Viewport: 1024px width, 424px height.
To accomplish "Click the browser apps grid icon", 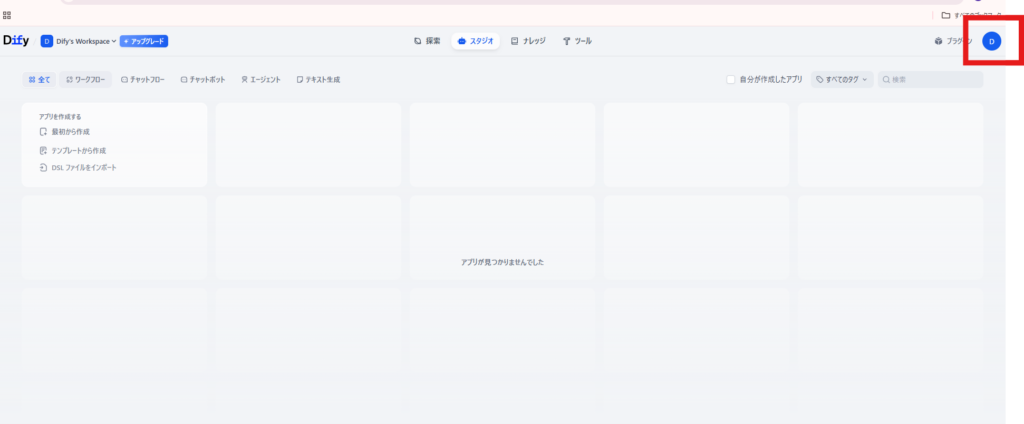I will (x=7, y=15).
